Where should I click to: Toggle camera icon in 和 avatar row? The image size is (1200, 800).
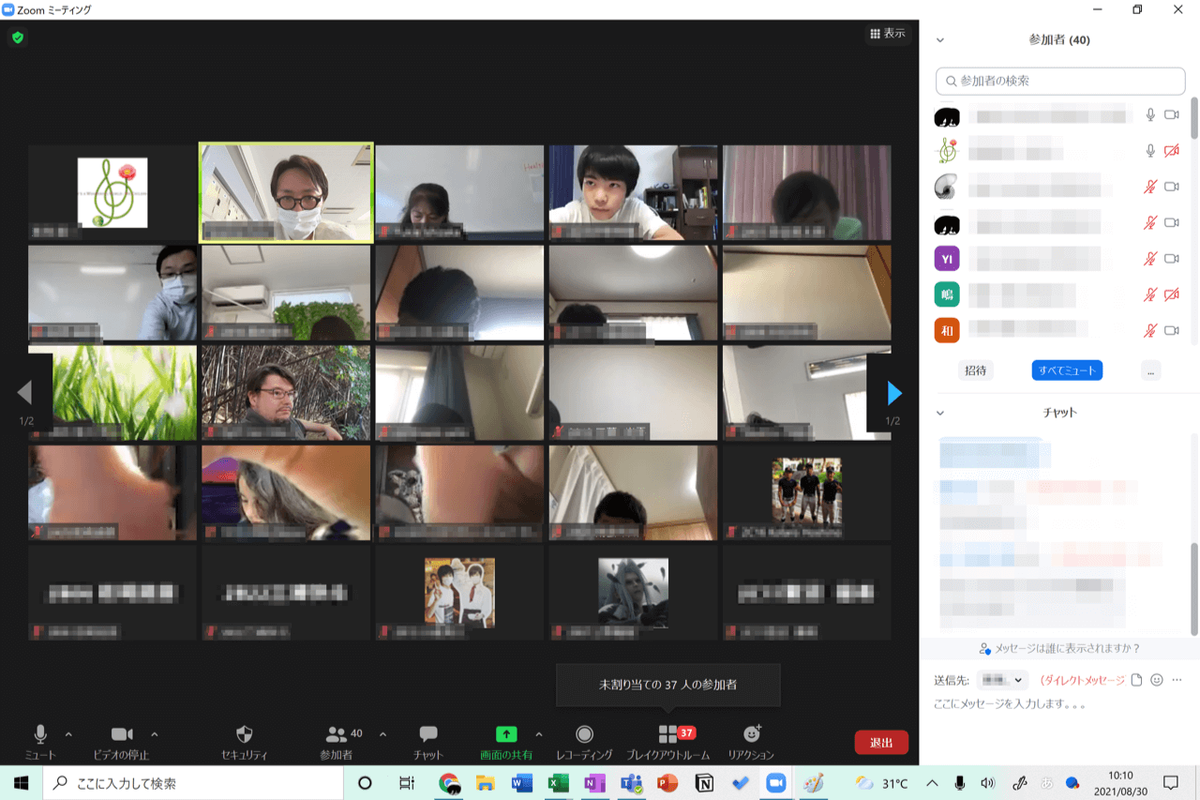tap(1172, 330)
